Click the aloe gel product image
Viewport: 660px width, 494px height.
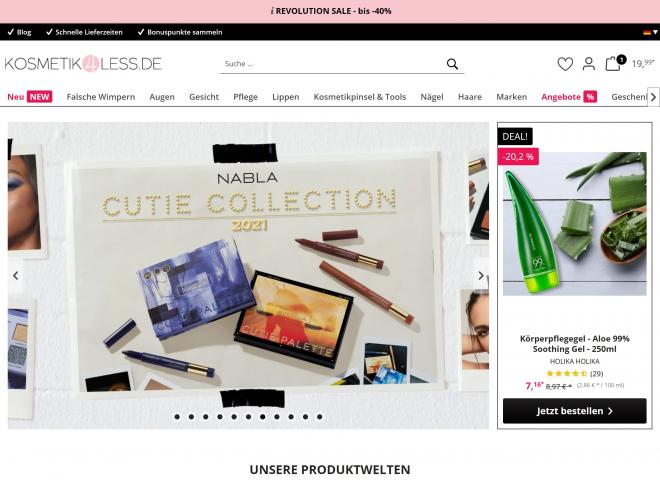pos(574,223)
